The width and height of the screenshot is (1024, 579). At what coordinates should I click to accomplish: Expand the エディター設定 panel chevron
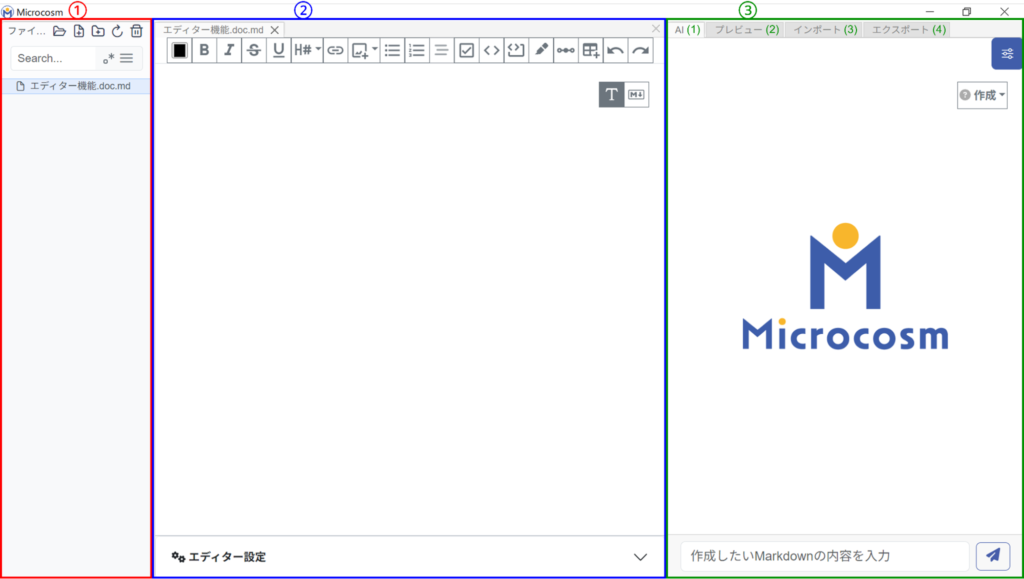[640, 557]
